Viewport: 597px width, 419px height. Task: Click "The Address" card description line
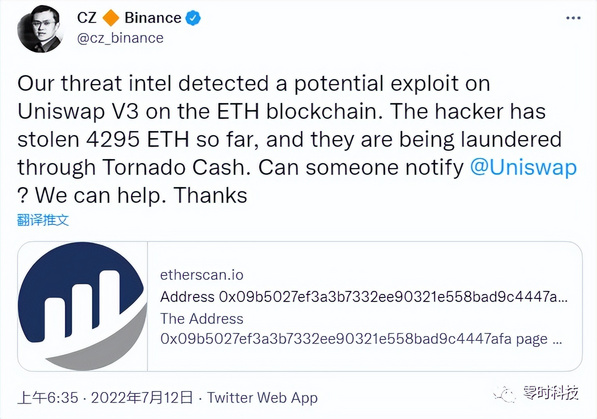[x=202, y=318]
